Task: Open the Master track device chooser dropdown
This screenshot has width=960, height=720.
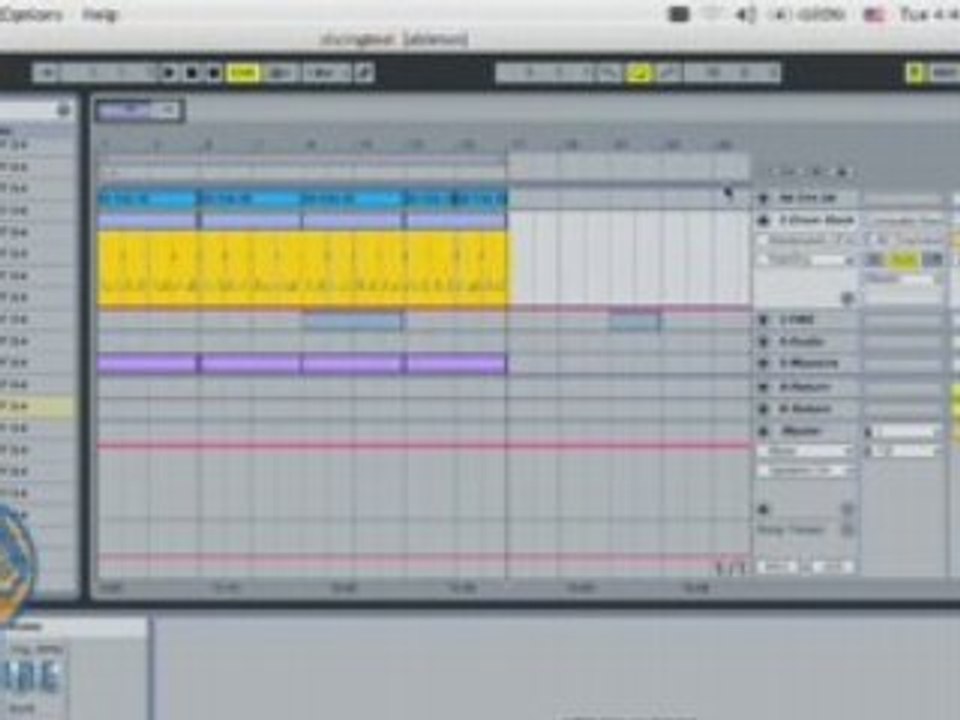Action: [806, 451]
